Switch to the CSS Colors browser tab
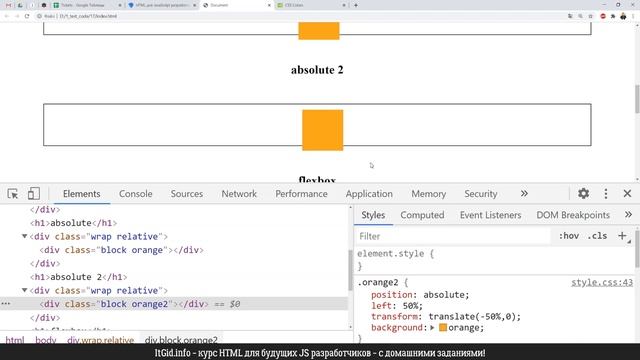 (310, 5)
